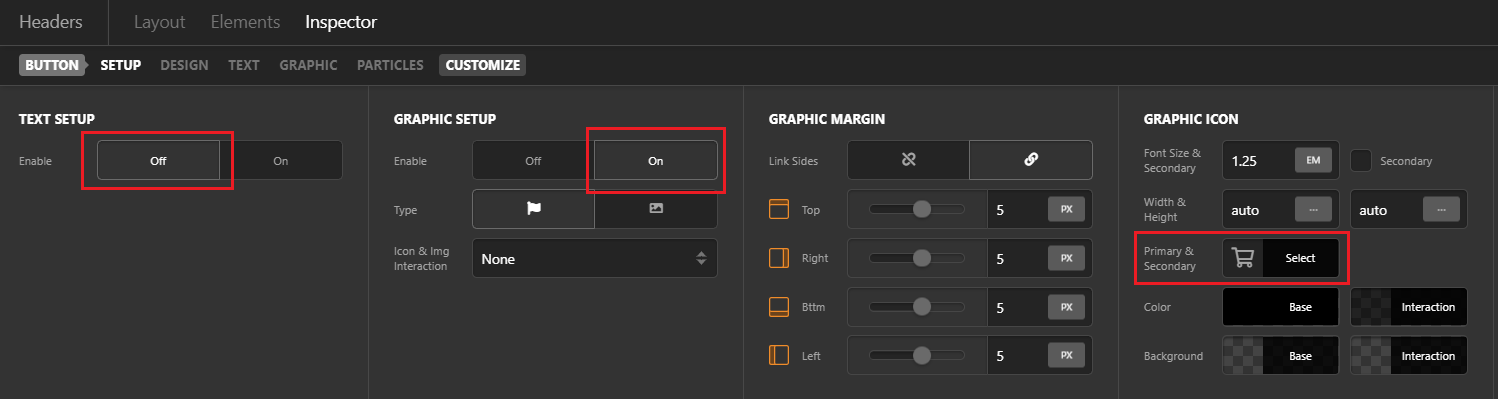
Task: Click the linked sides chain icon
Action: [x=1031, y=160]
